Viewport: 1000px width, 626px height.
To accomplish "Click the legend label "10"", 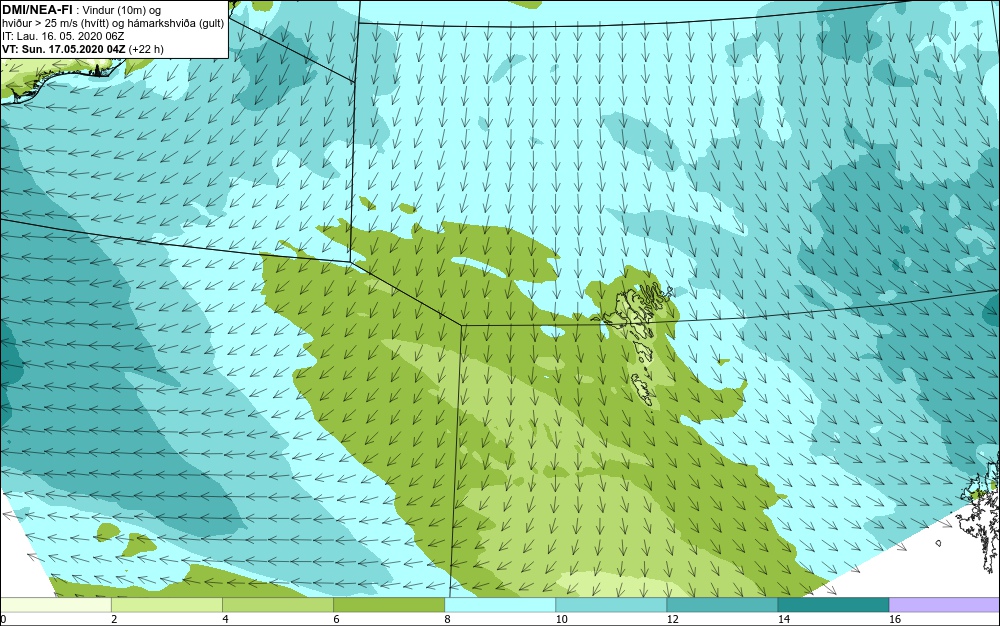I will click(x=561, y=619).
